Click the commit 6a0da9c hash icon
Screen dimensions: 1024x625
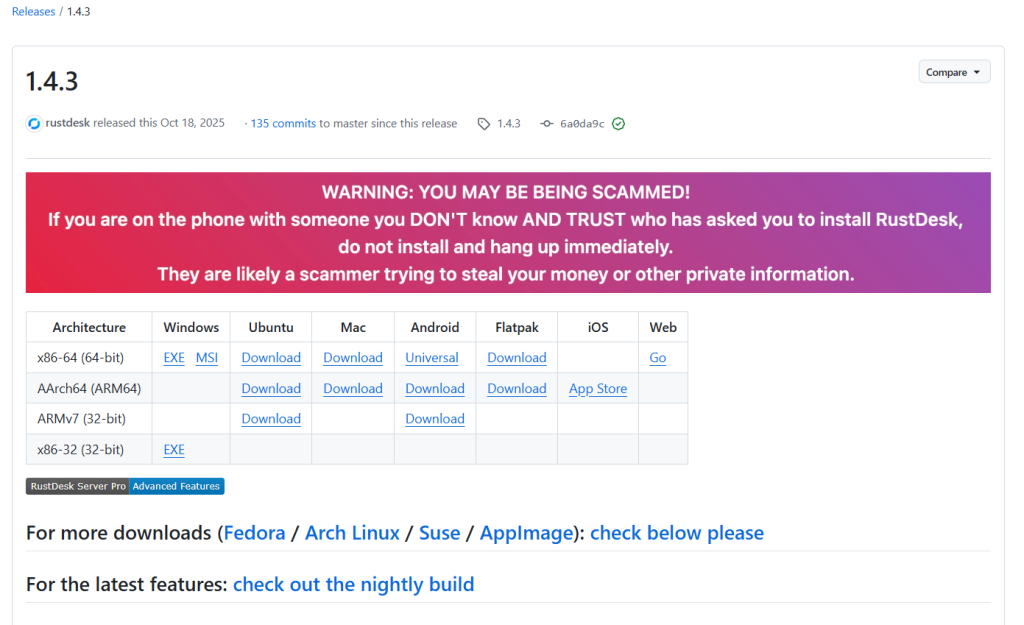[x=546, y=124]
